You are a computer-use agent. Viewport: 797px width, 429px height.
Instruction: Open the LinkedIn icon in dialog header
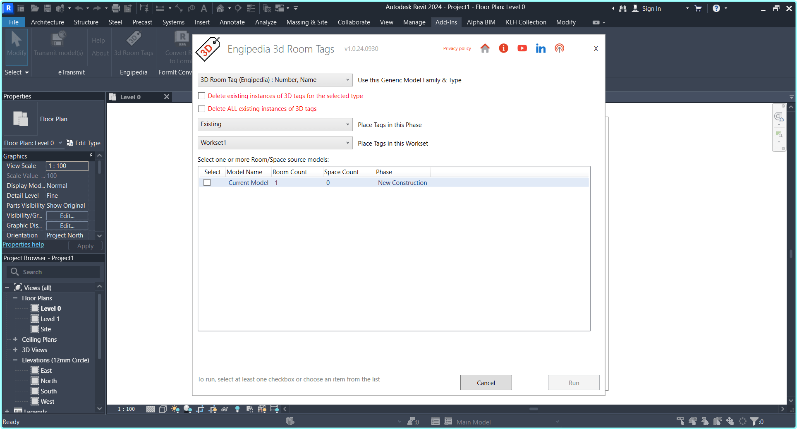(x=541, y=48)
